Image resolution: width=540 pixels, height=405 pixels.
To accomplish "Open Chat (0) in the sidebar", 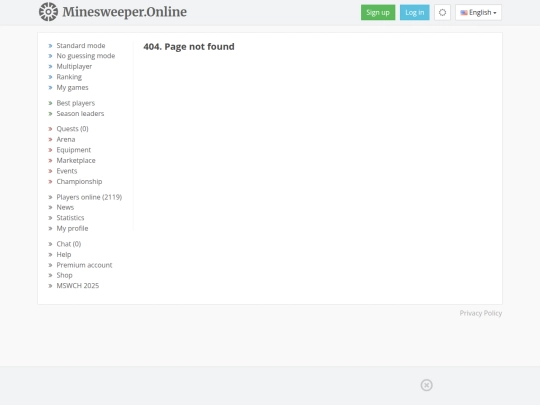I will 69,244.
